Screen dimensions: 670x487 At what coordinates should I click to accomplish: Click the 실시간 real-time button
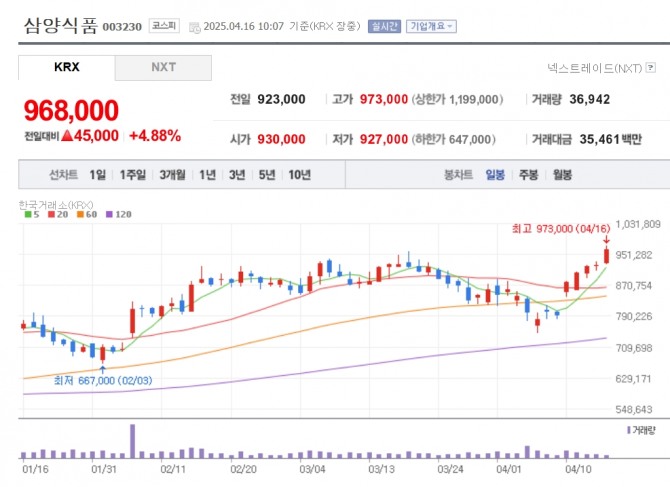pyautogui.click(x=384, y=26)
